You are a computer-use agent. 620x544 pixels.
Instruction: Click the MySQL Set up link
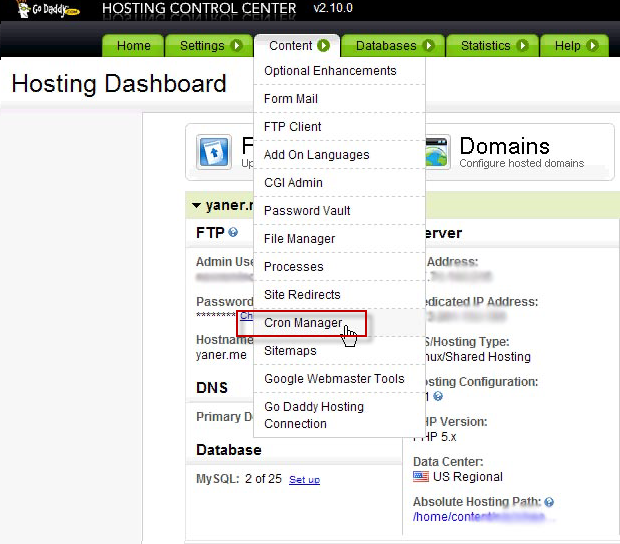[304, 480]
